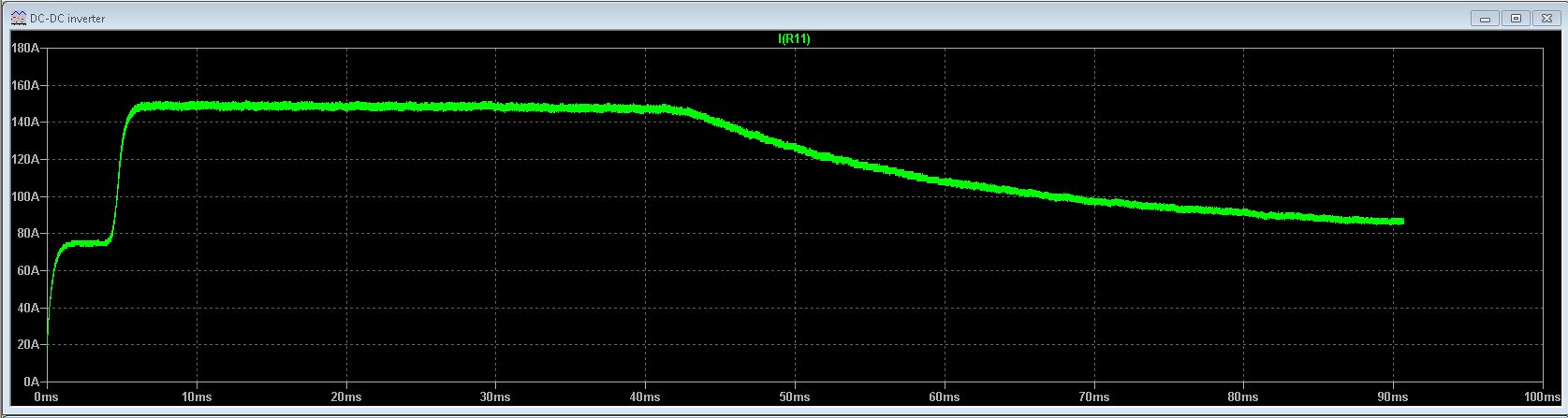
Task: Maximize the DC-DC inverter plot window
Action: point(1517,18)
